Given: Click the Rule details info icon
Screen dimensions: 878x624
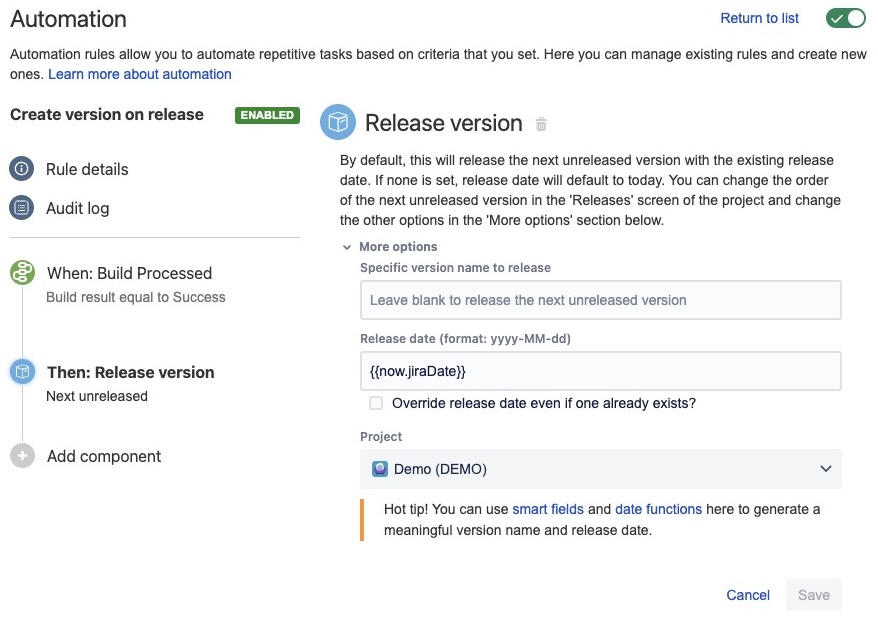Looking at the screenshot, I should [22, 169].
